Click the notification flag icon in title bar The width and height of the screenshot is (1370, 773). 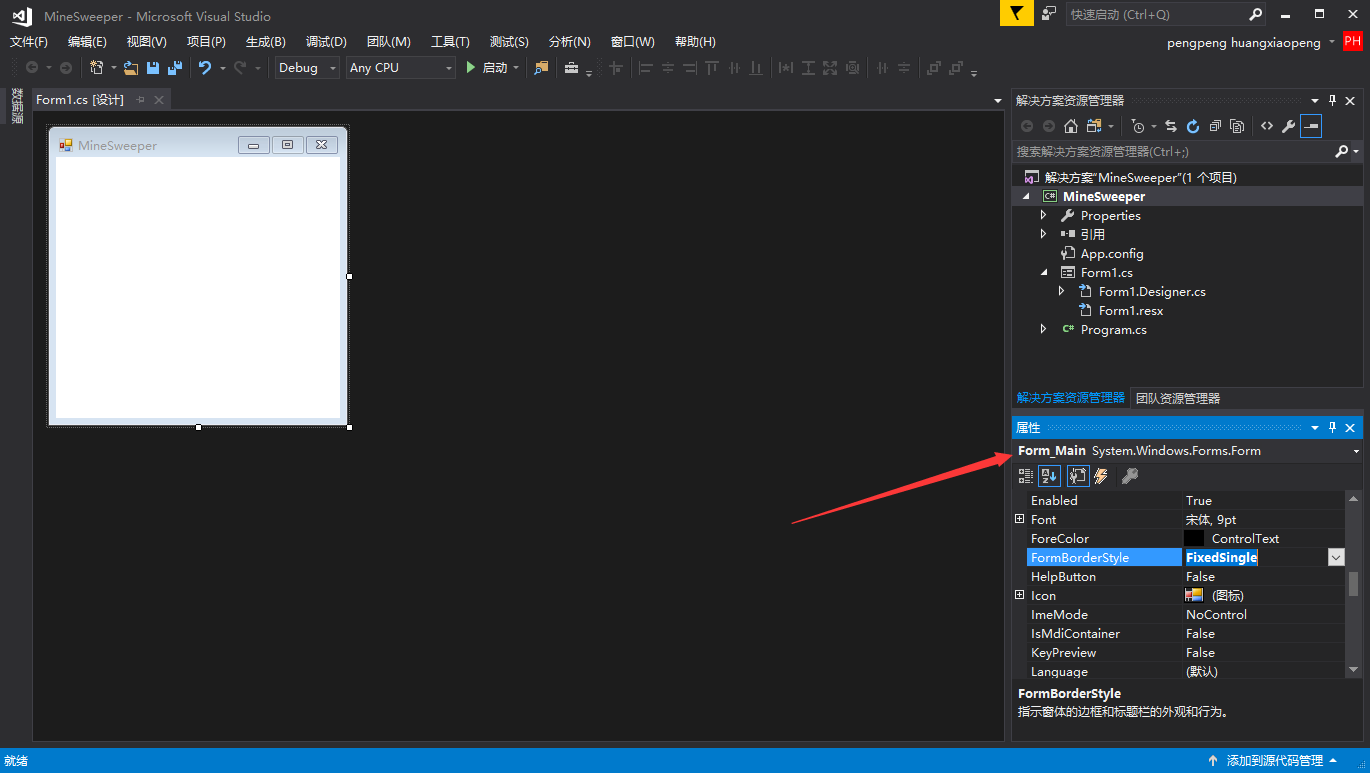coord(1016,14)
